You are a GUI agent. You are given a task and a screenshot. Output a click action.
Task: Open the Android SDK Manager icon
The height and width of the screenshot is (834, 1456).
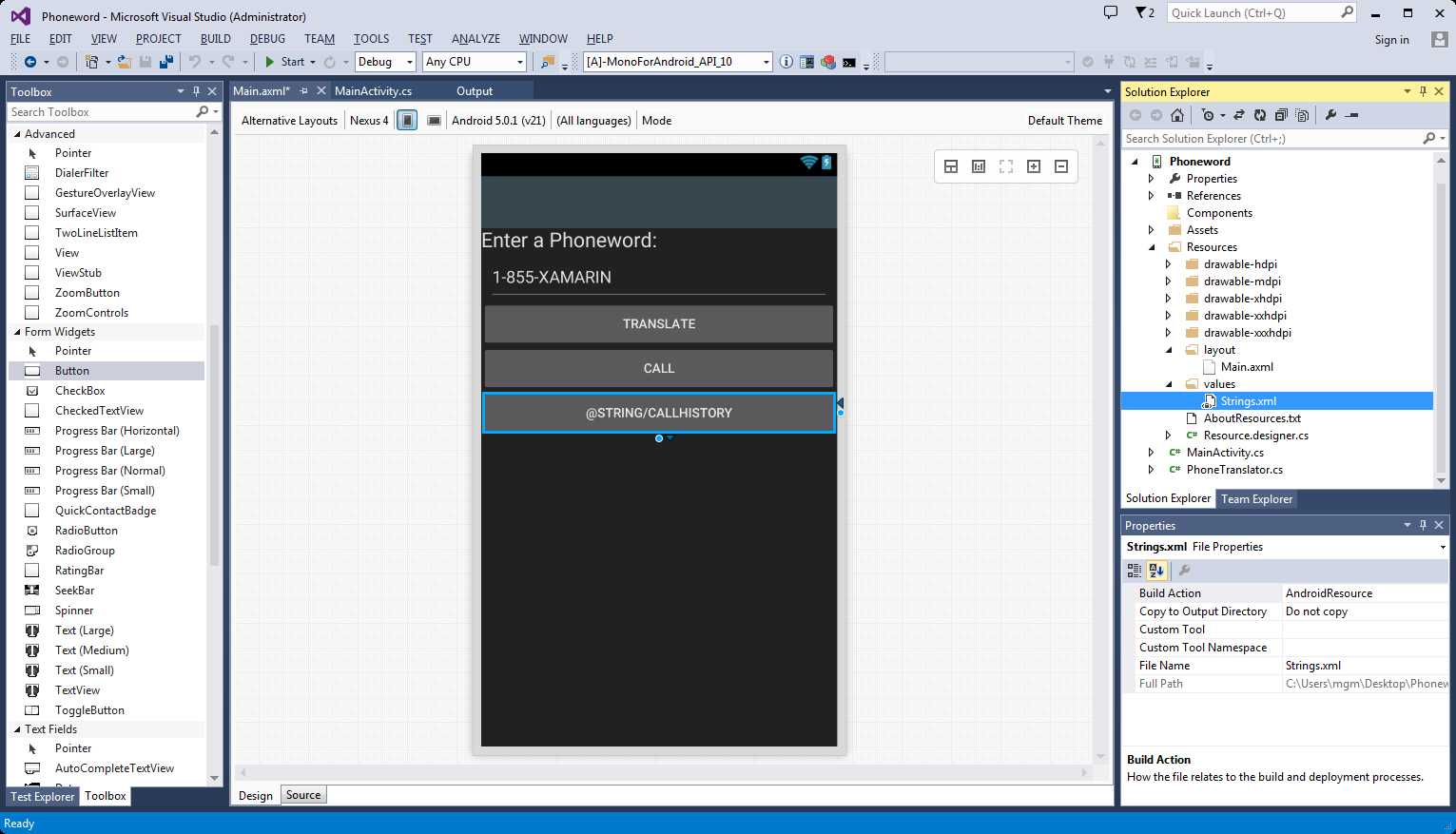(807, 62)
